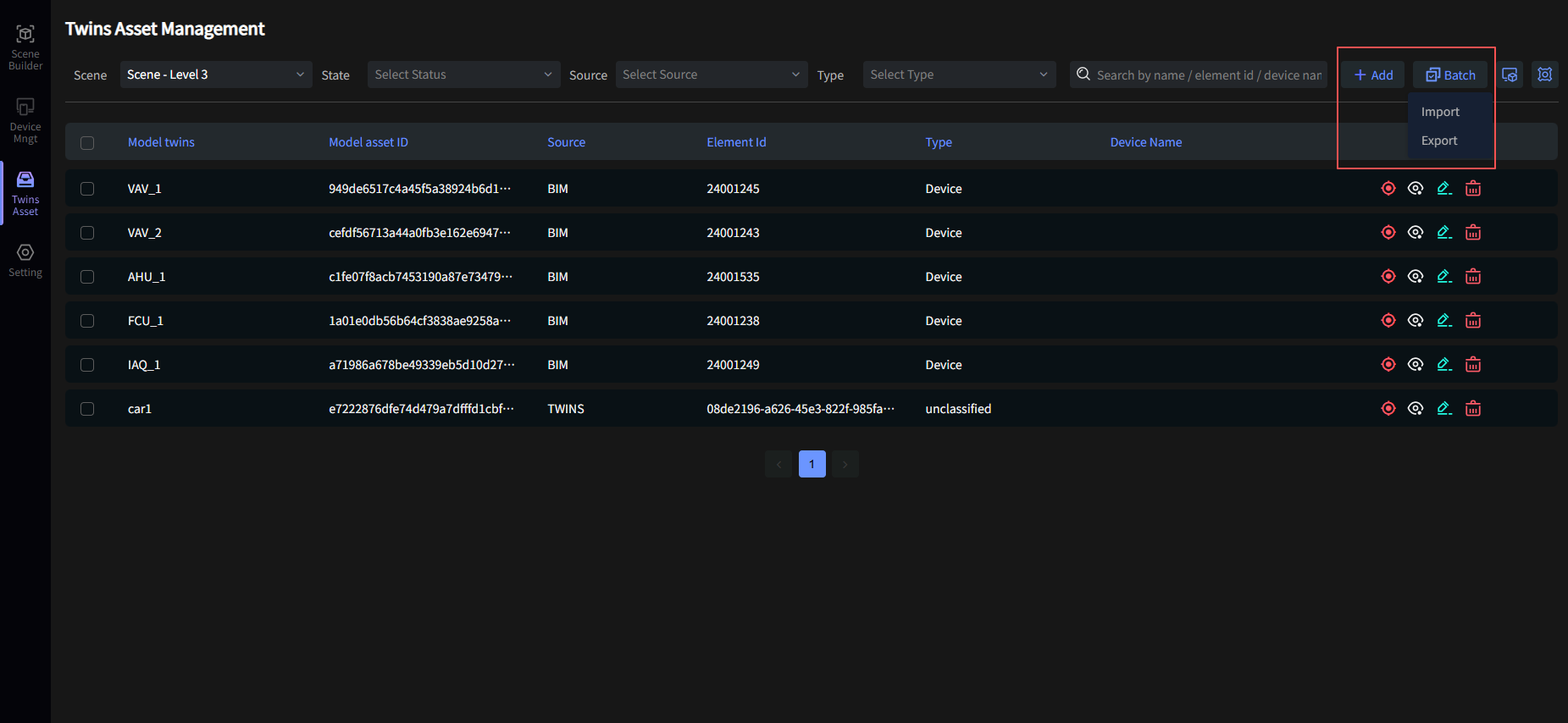Viewport: 1568px width, 723px height.
Task: Expand the Scene - Level 3 dropdown
Action: coord(216,75)
